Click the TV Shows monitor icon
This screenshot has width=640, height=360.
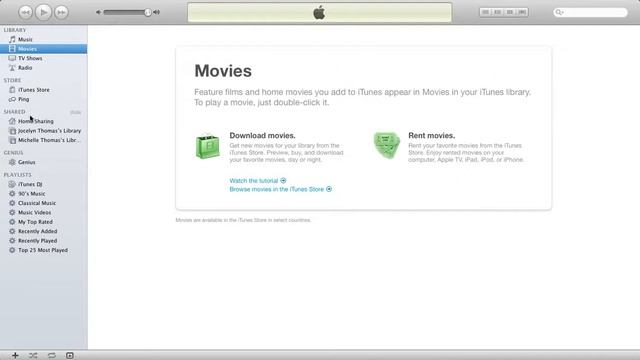(12, 58)
